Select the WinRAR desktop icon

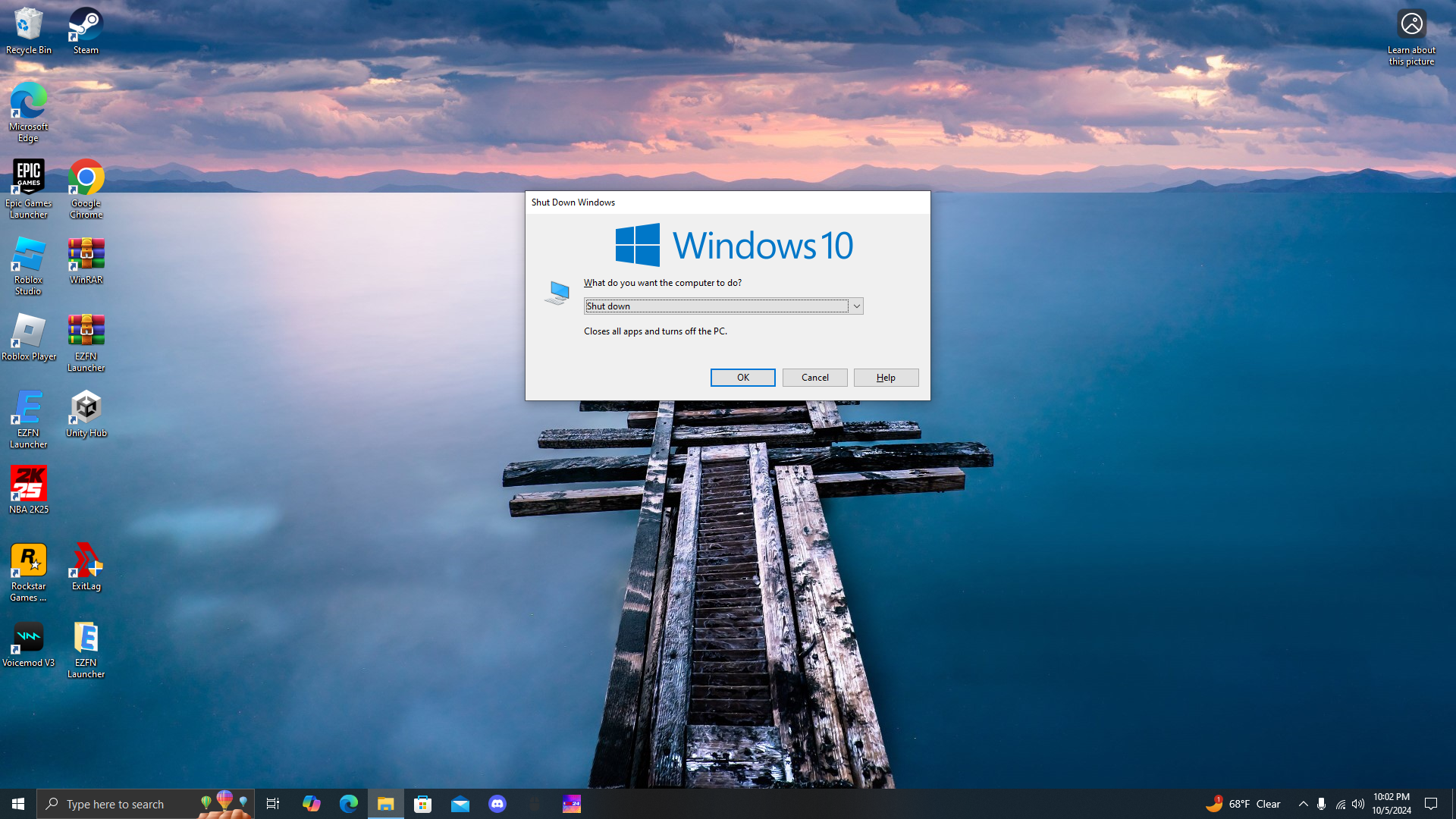[x=86, y=260]
